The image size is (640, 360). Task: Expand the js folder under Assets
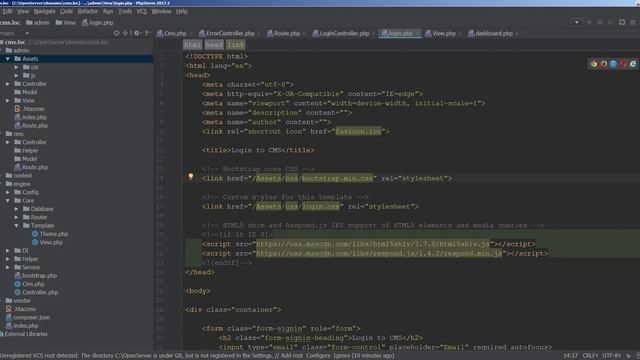pos(16,76)
